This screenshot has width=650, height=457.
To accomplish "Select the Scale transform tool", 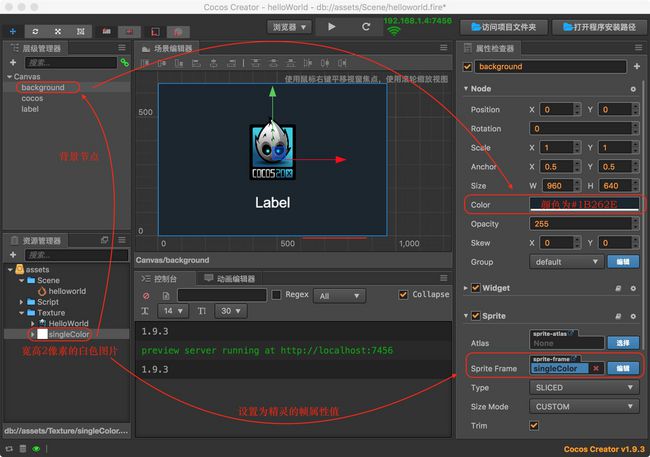I will (58, 32).
